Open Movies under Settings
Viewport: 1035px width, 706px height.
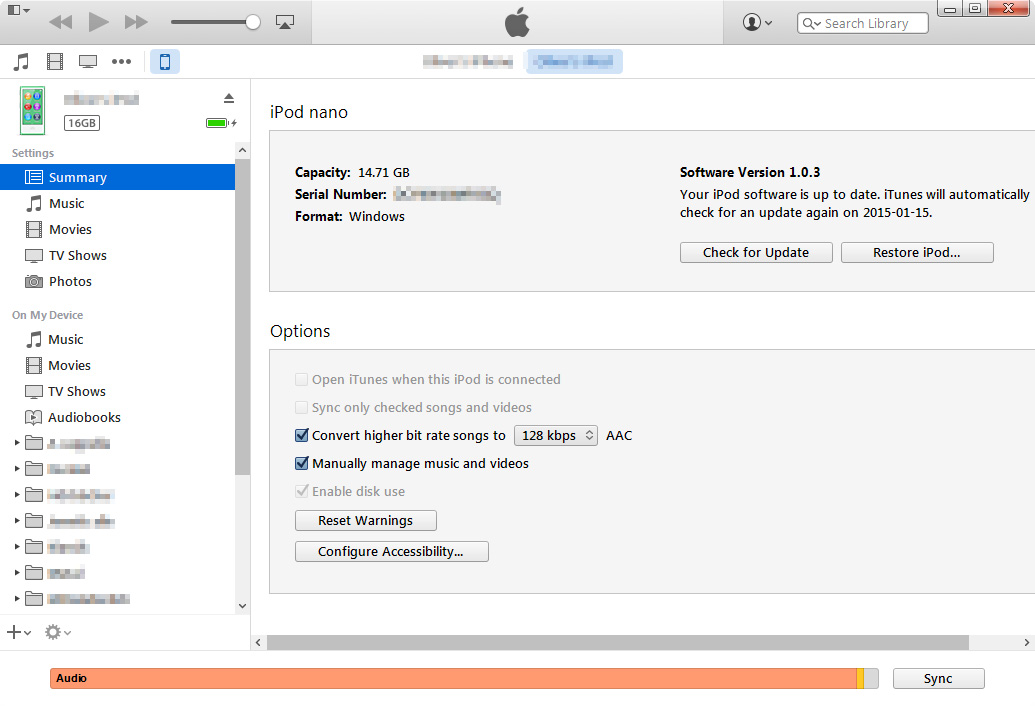[x=117, y=230]
